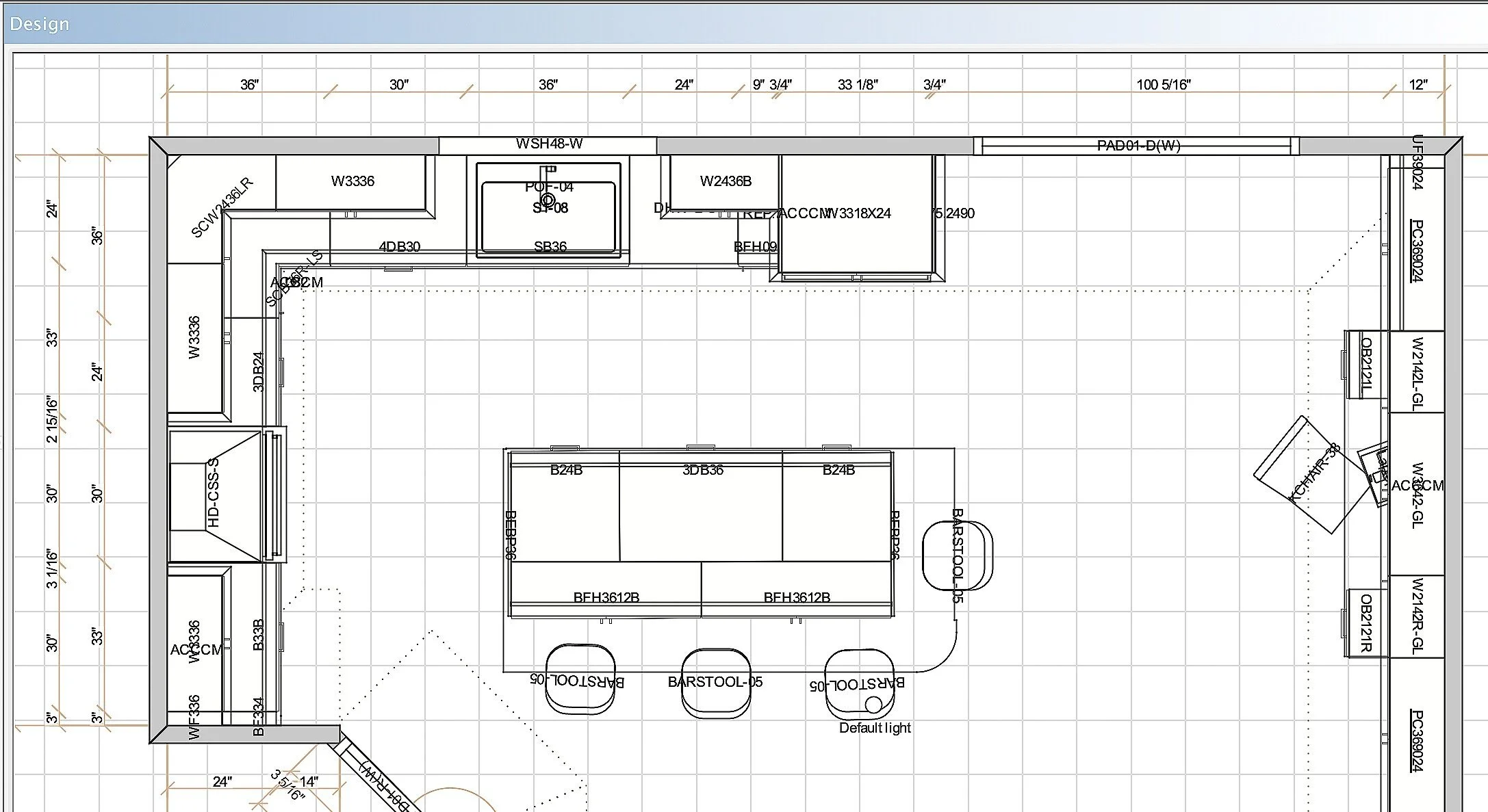Select the W2142R-GL glass wall cabinet

[1417, 616]
